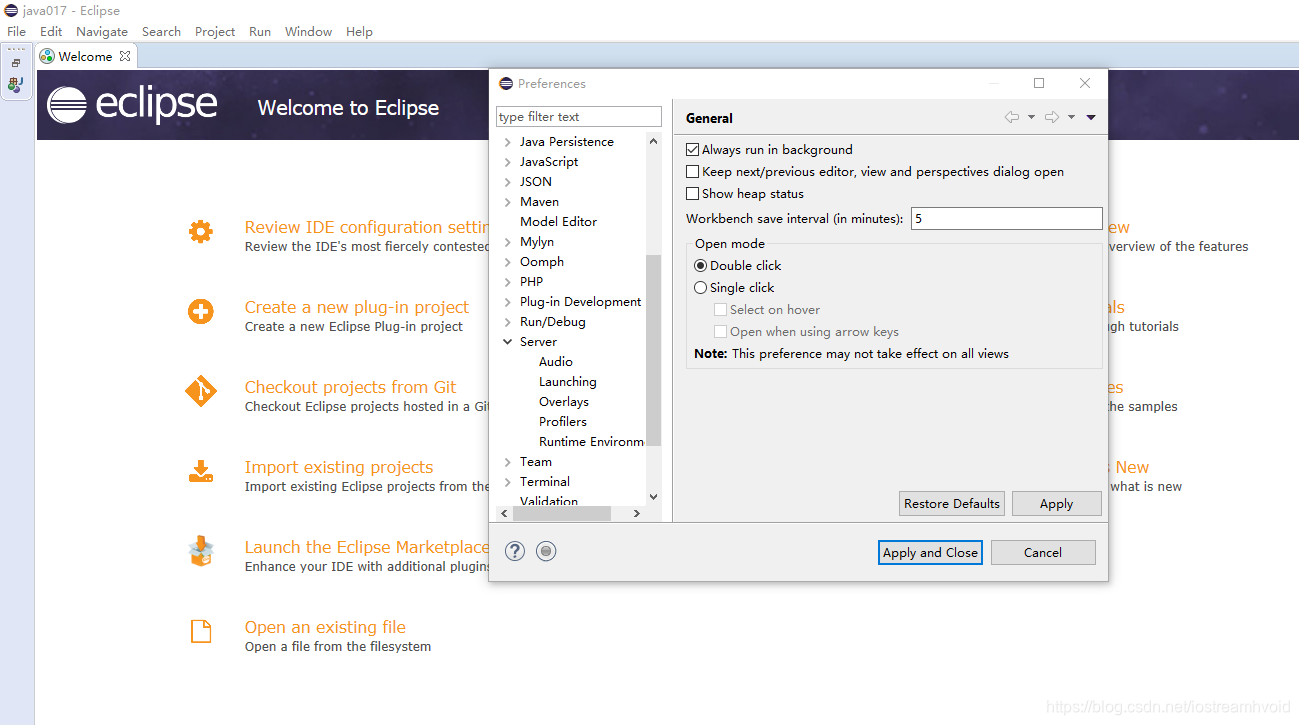Click the preferences tree horizontal scrollbar thumb

coord(562,513)
